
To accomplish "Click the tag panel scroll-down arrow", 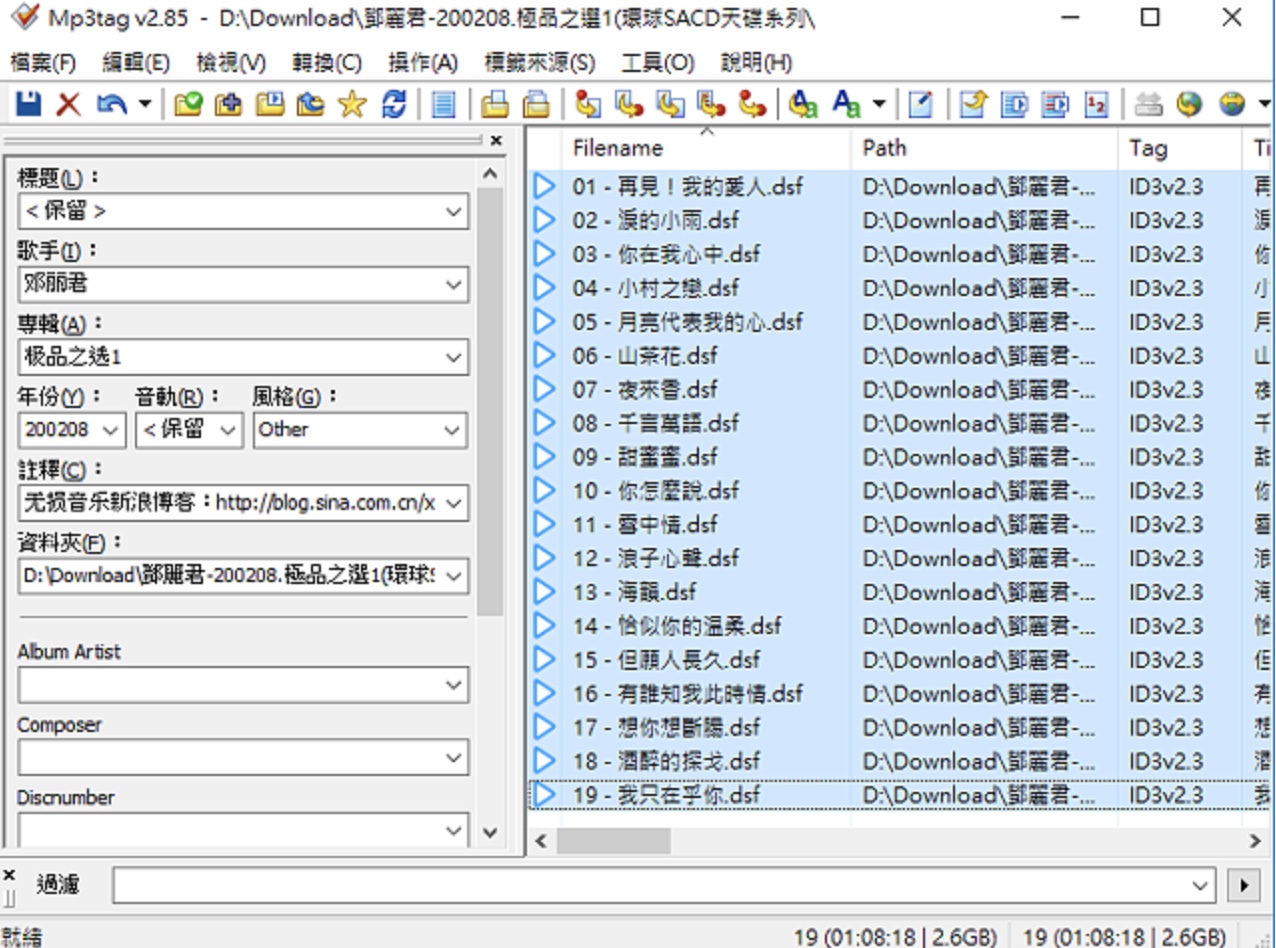I will tap(490, 832).
